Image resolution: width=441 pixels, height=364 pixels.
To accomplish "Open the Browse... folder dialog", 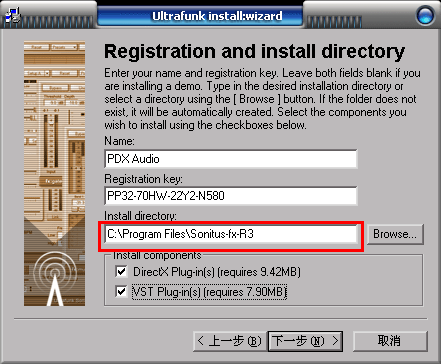I will pos(395,234).
